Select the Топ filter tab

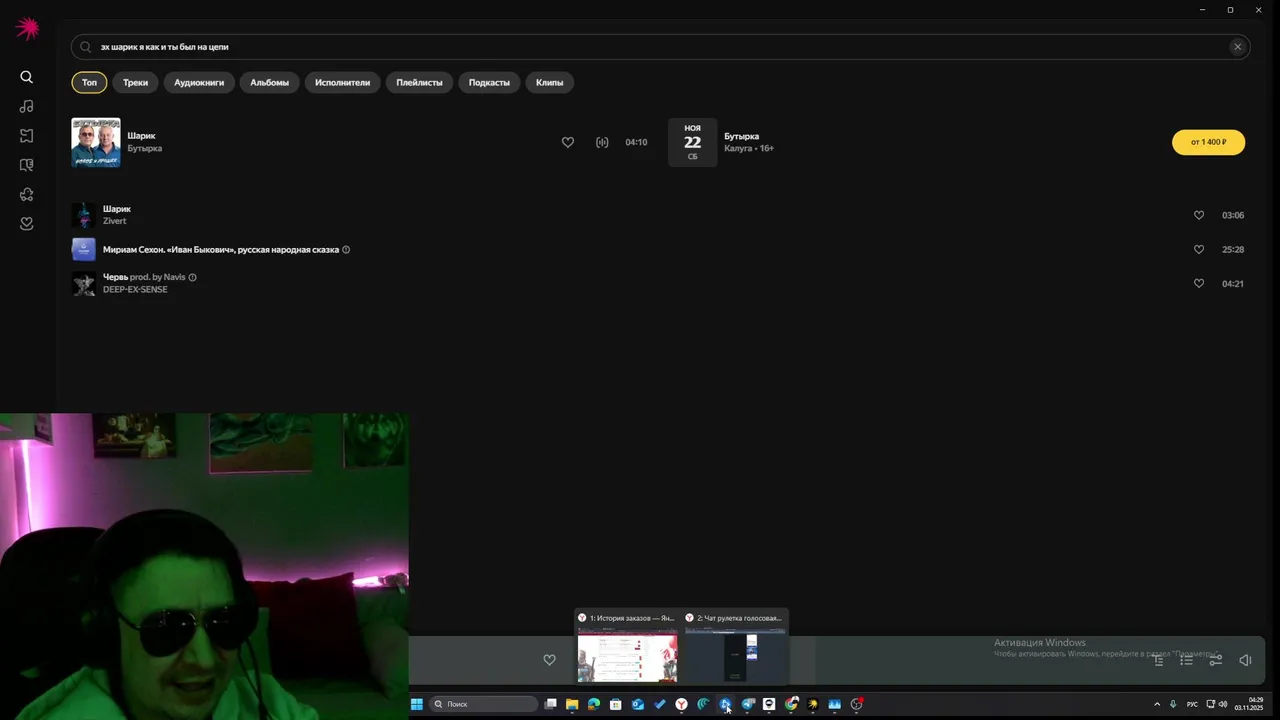pyautogui.click(x=89, y=83)
